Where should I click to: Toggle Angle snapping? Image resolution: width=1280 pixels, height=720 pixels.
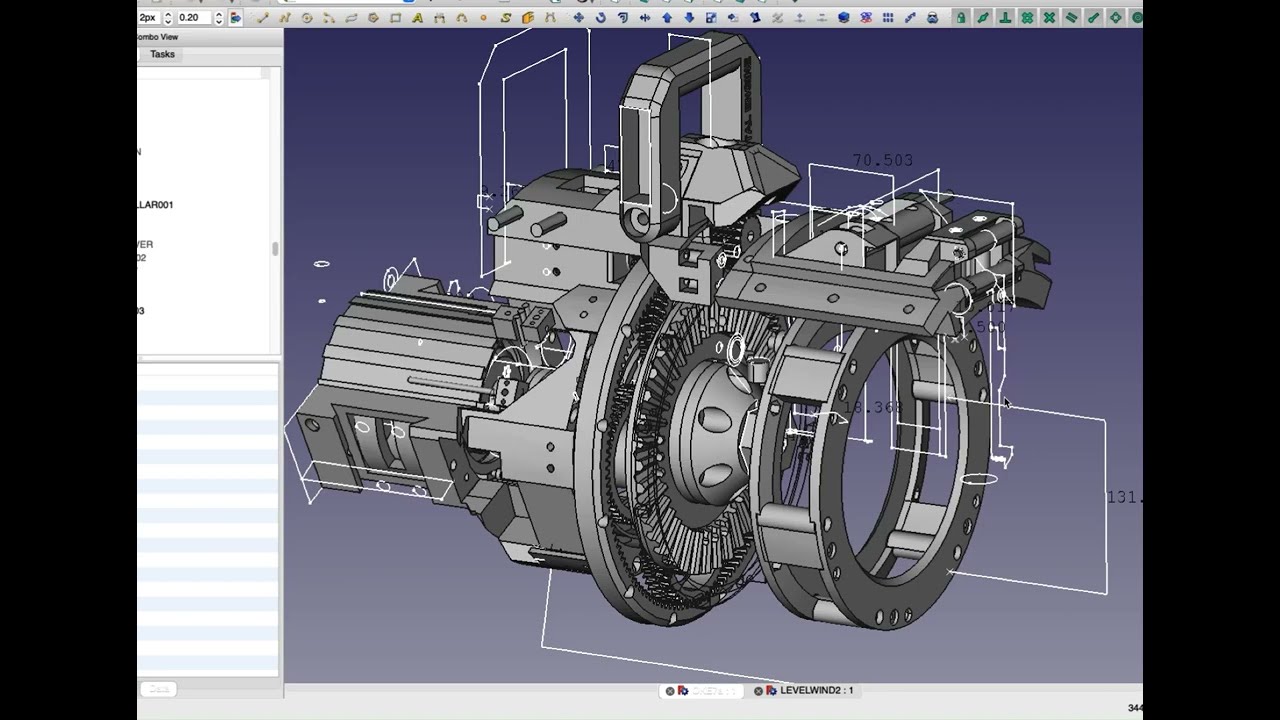tap(1115, 18)
